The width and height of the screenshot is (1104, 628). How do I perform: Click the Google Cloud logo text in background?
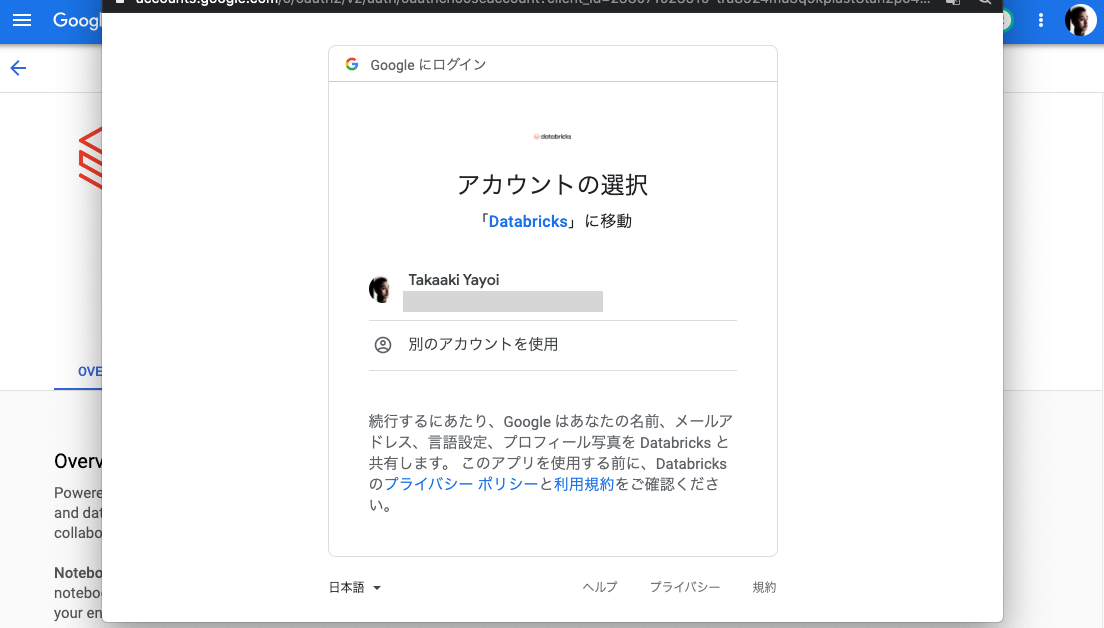click(77, 20)
